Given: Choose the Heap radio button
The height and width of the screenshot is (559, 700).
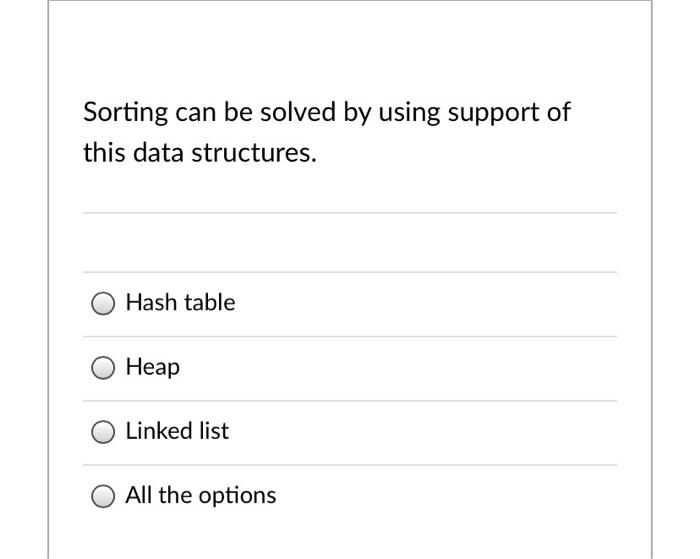Looking at the screenshot, I should pos(103,368).
